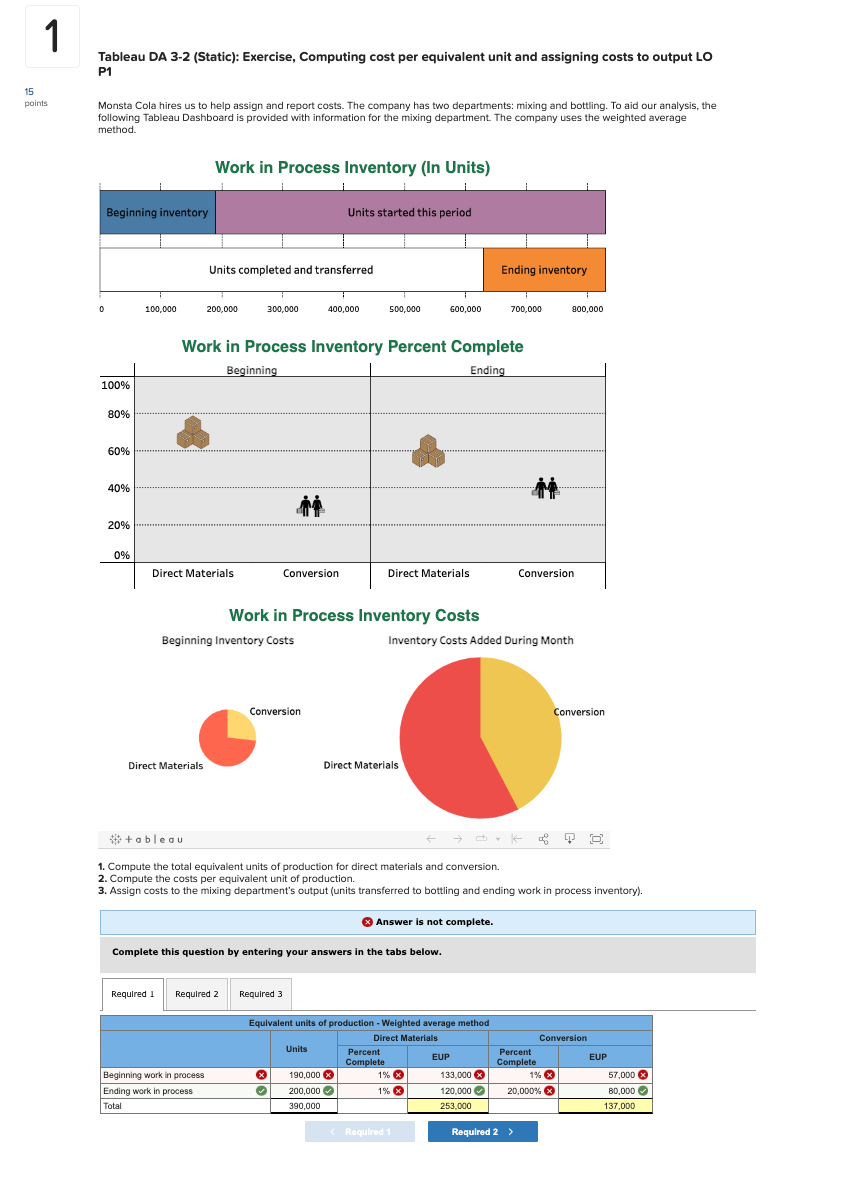Click the red X beside Beginning work in process
This screenshot has width=848, height=1190.
tap(261, 1074)
